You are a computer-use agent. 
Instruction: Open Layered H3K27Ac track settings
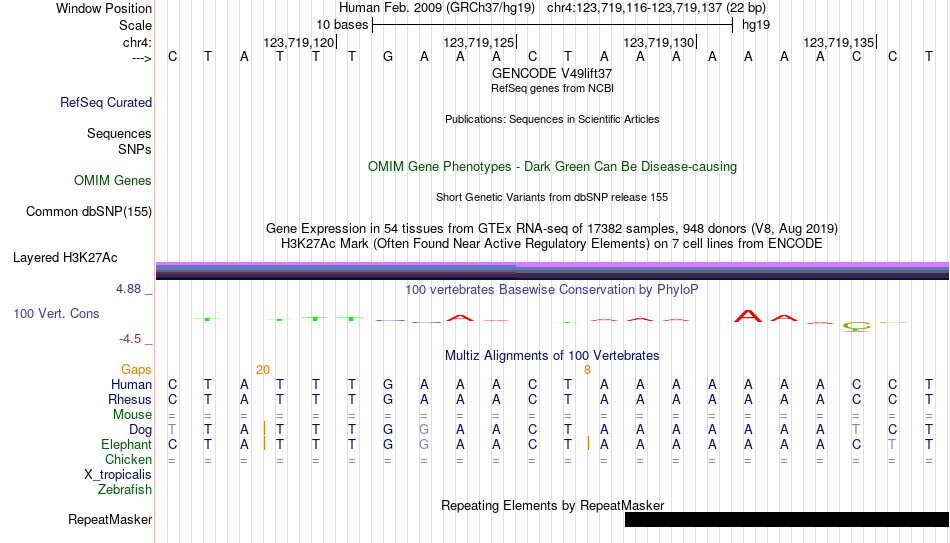coord(65,258)
